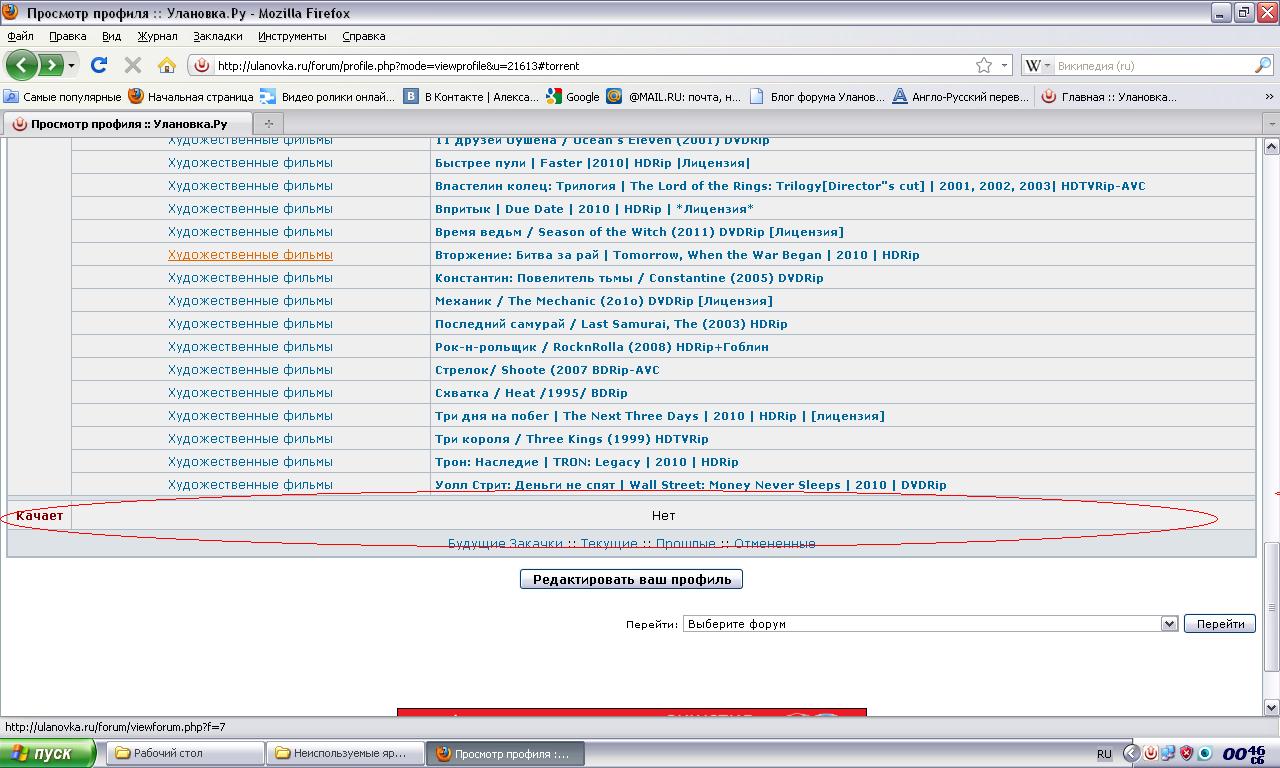Open the Трон: Наследие torrent link
The image size is (1280, 768).
586,462
